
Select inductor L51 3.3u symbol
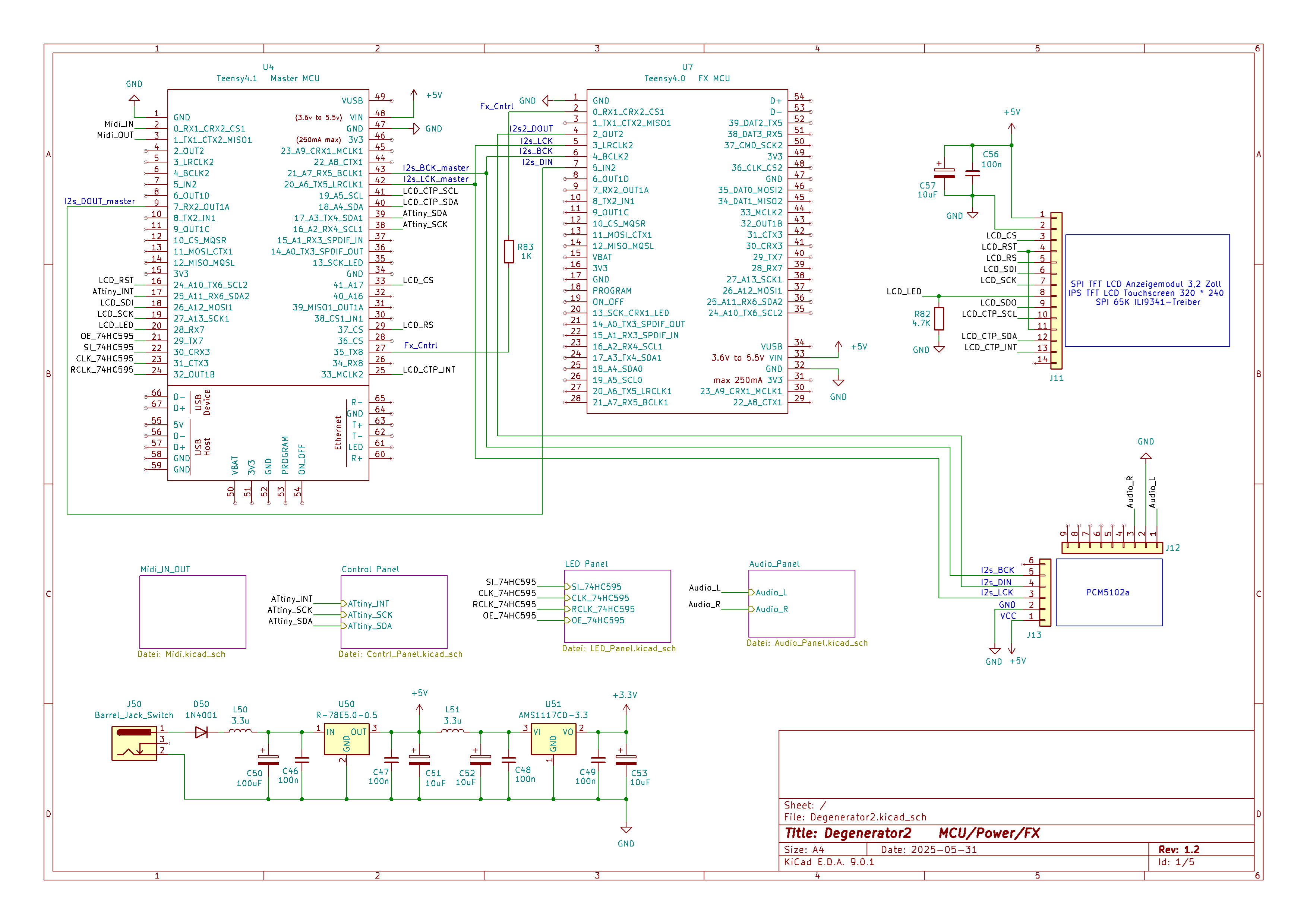click(x=452, y=731)
